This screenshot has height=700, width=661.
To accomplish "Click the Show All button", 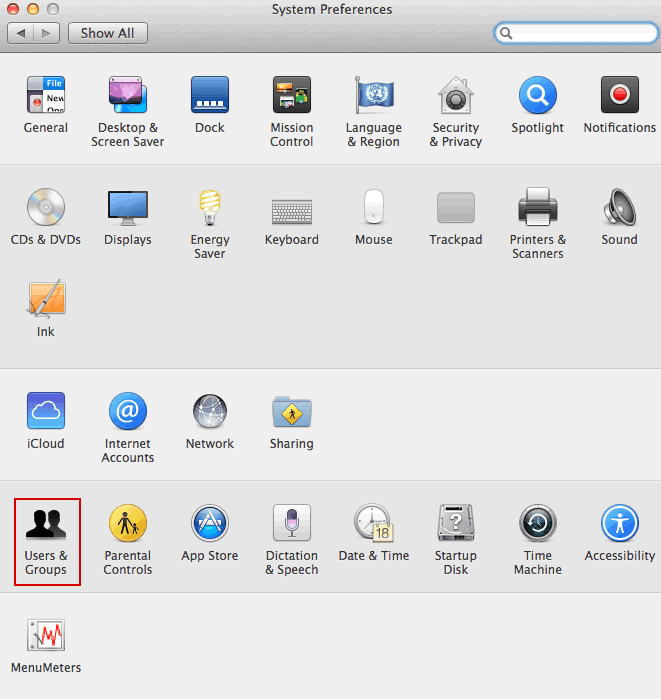I will pos(108,33).
